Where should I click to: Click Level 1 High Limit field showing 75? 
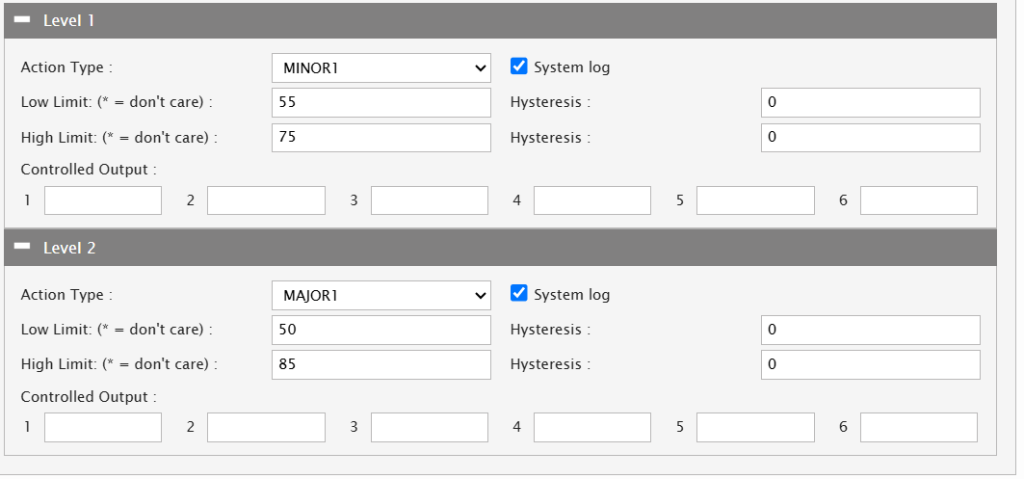(x=381, y=138)
